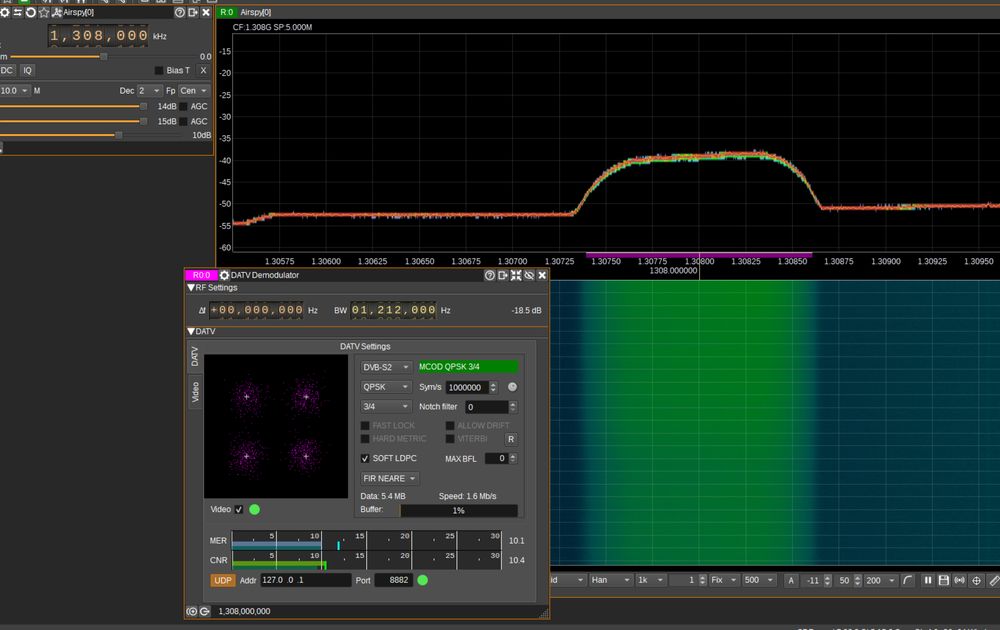Click the second icon in DATV status bar
Screen dimensions: 1000x630
pos(204,611)
